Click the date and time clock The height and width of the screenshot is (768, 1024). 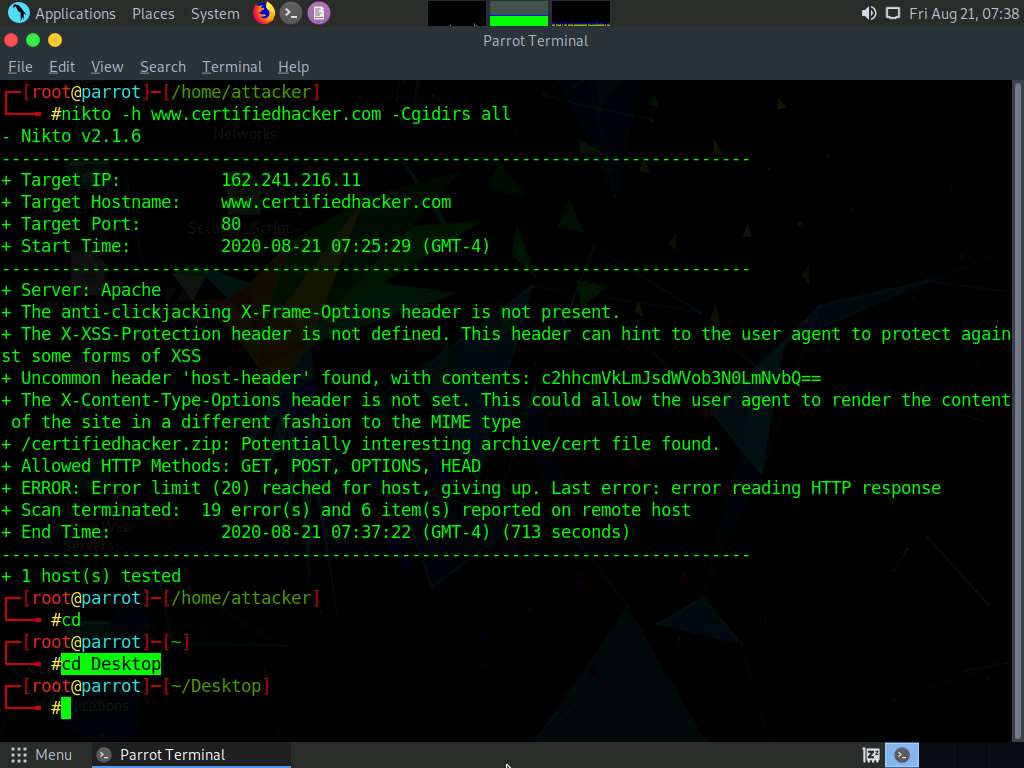pos(964,14)
